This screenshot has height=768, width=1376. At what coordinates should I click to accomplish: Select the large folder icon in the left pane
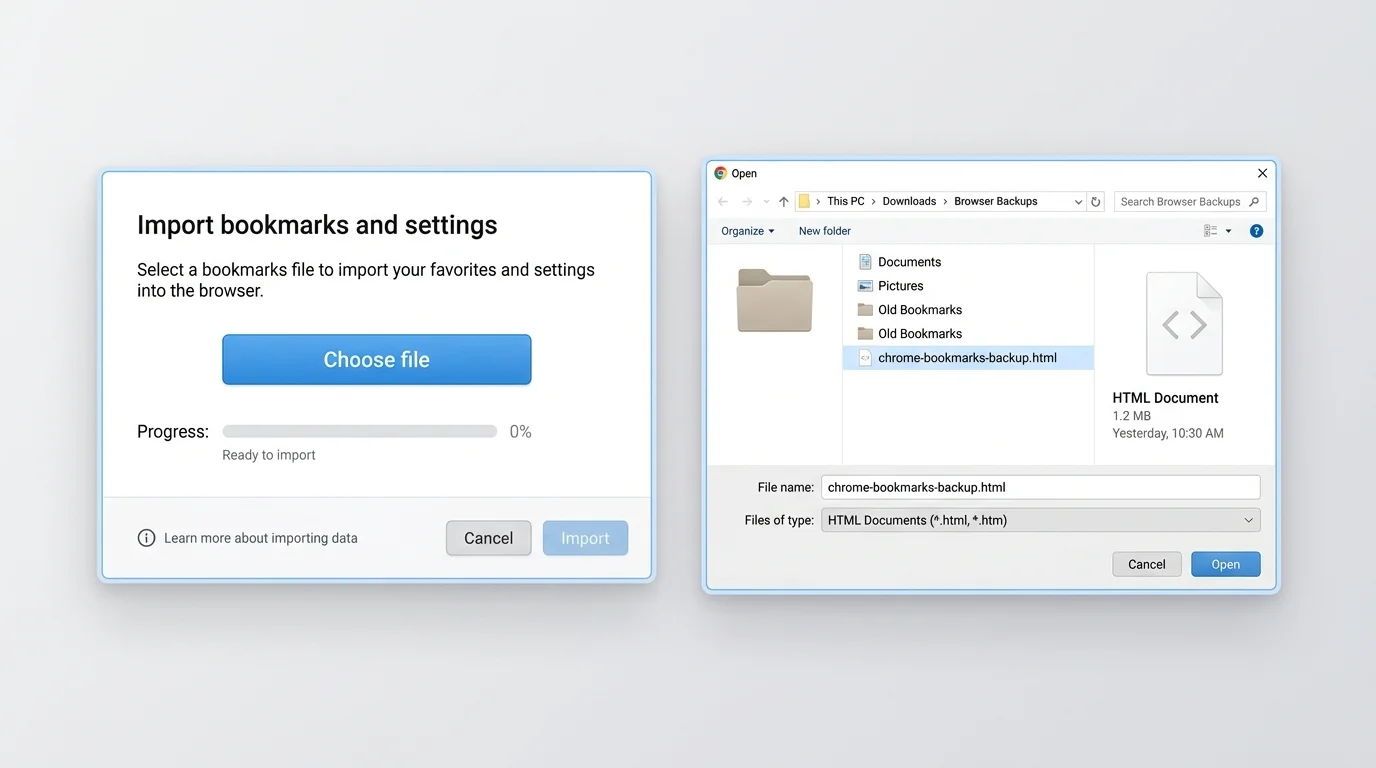[x=775, y=300]
